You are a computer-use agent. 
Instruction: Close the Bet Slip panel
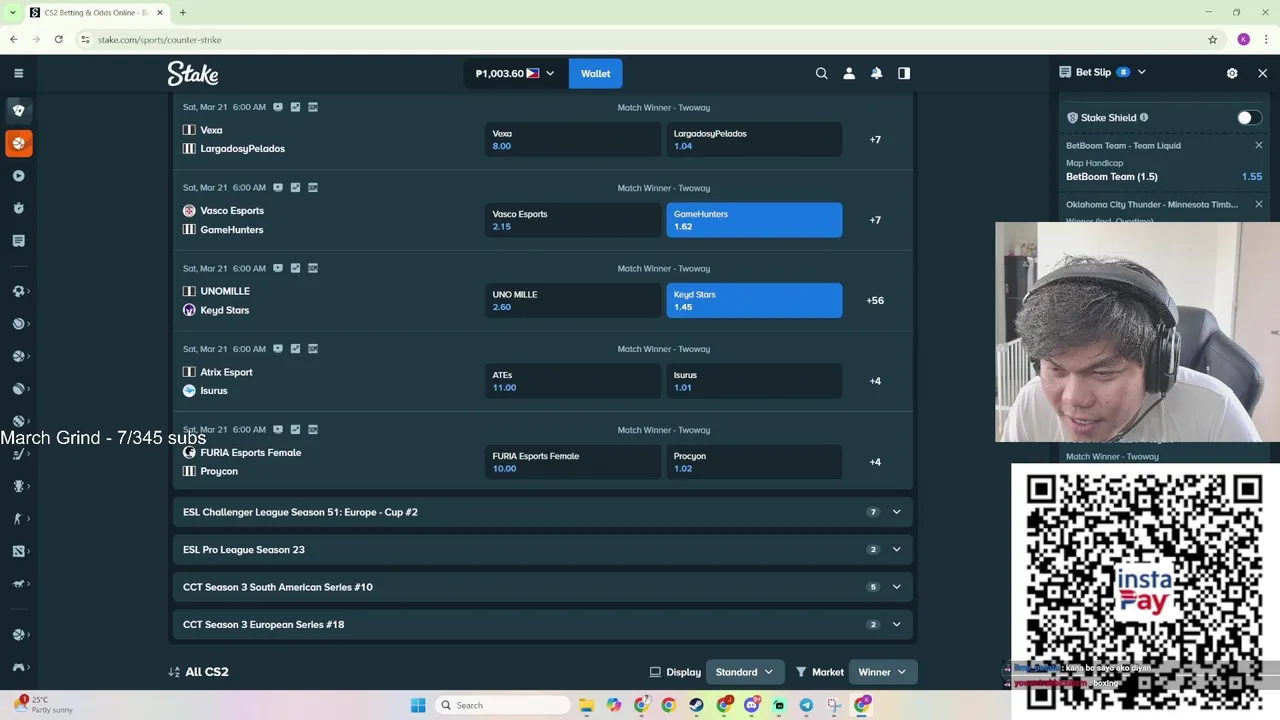click(1262, 73)
